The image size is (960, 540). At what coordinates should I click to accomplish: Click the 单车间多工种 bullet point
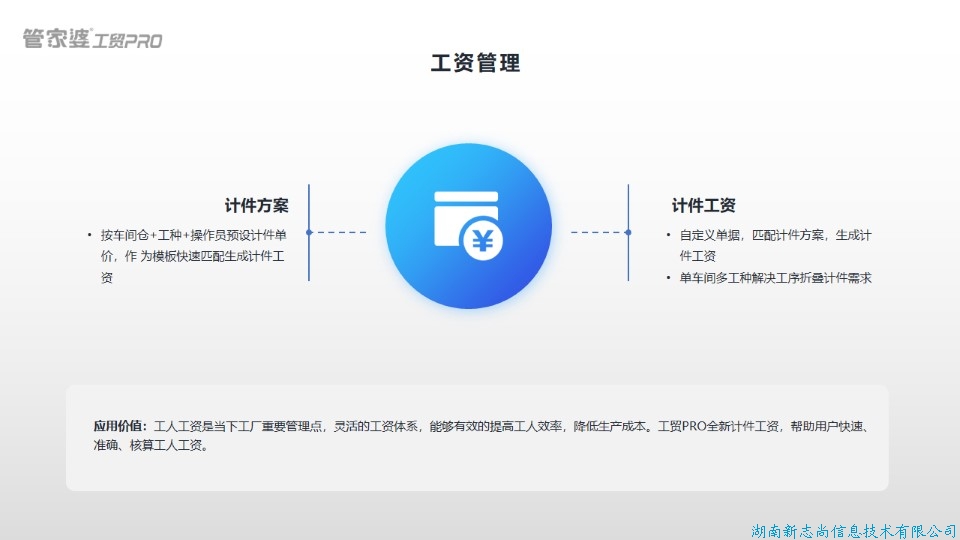pos(775,278)
